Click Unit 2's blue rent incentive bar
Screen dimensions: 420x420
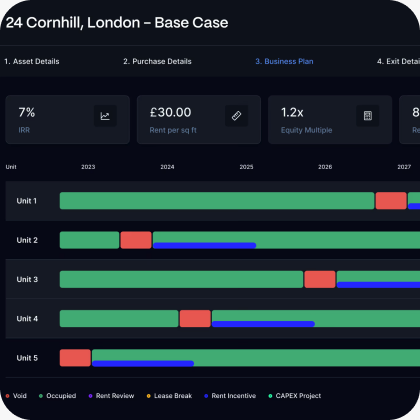(204, 246)
